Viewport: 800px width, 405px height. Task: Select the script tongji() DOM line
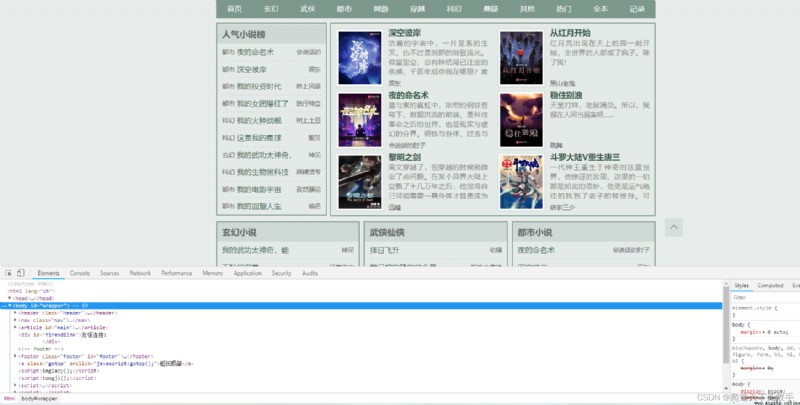[57, 378]
